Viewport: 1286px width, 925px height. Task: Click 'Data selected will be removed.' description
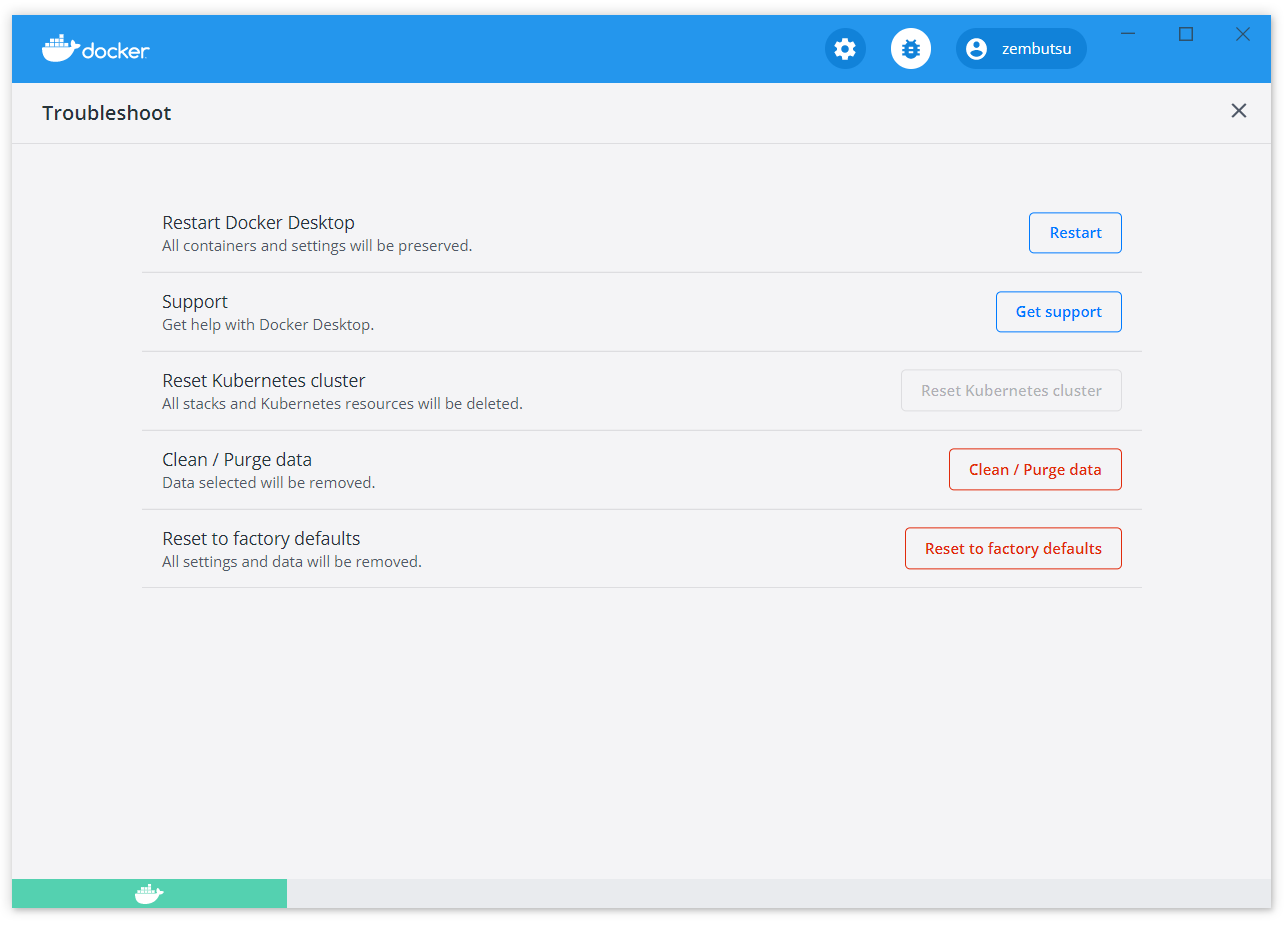pyautogui.click(x=269, y=483)
